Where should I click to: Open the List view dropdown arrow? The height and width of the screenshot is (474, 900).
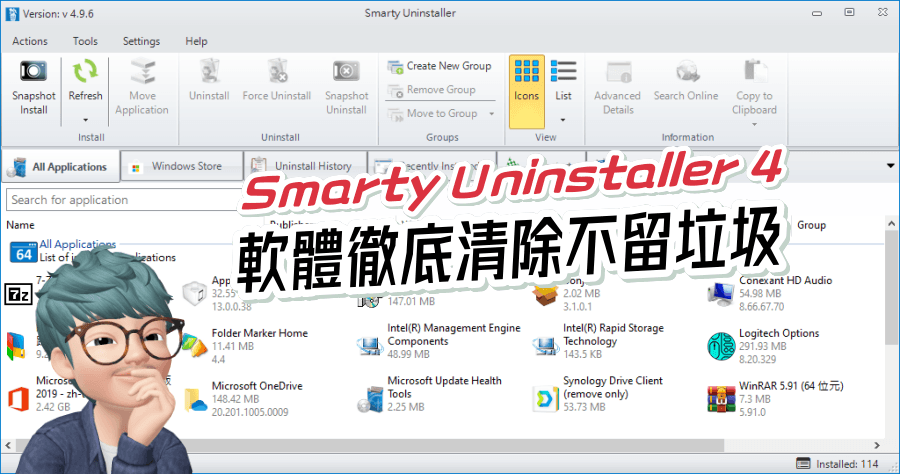tap(563, 120)
